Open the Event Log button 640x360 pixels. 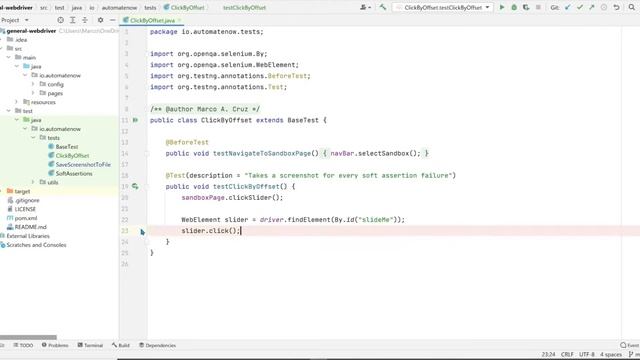(x=629, y=345)
